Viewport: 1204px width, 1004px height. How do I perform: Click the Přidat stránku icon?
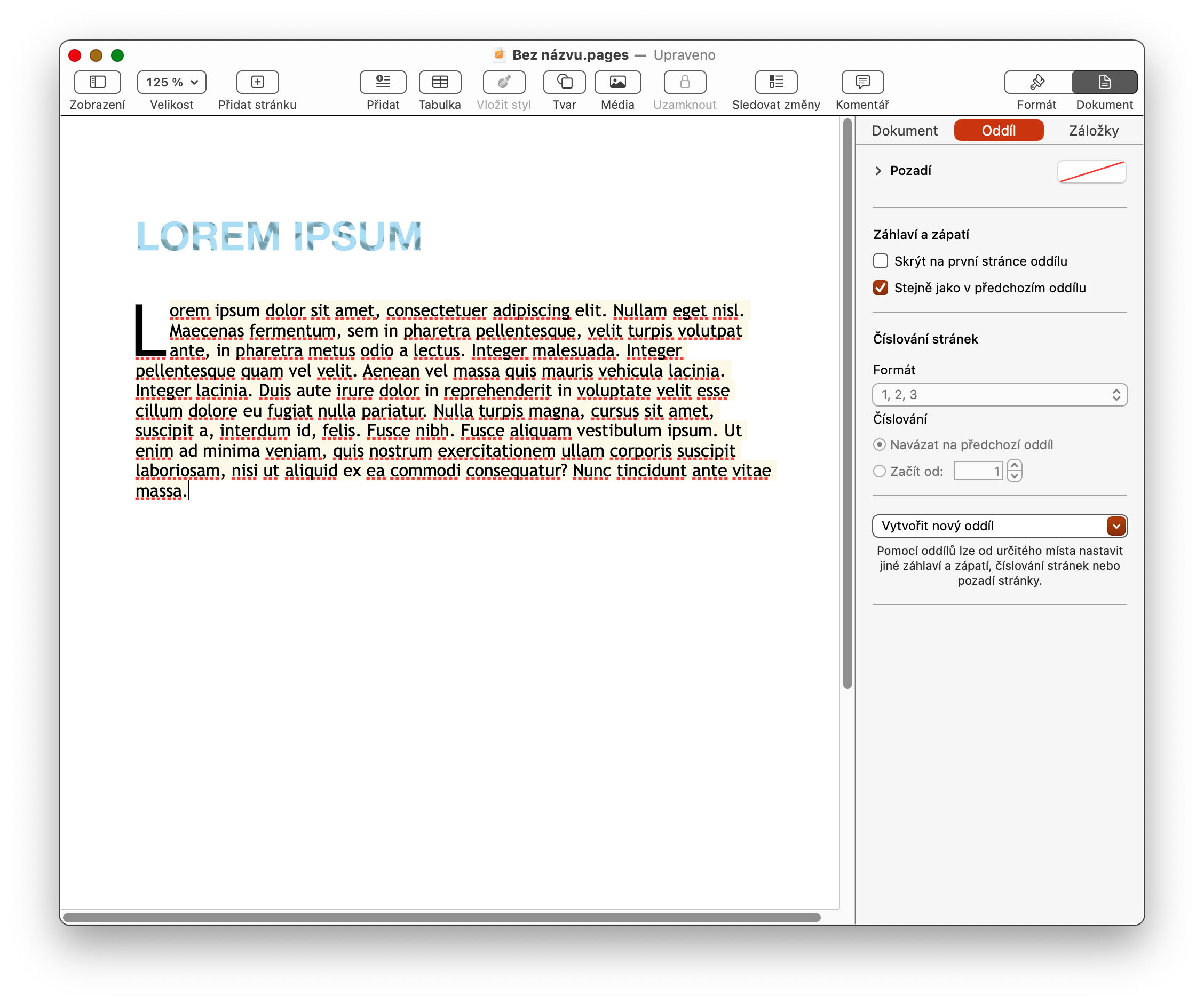pos(257,82)
